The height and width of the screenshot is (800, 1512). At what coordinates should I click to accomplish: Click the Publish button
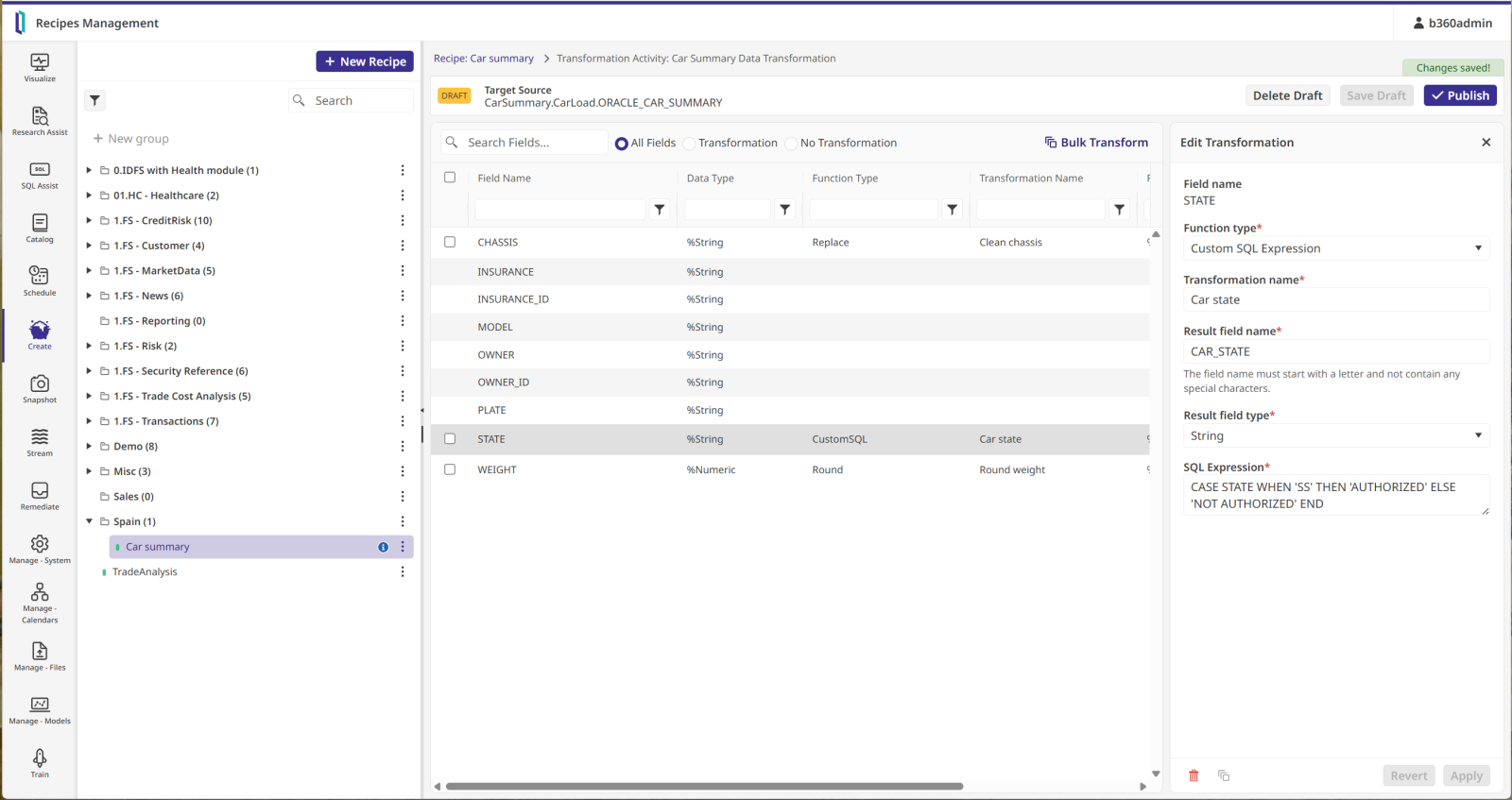pyautogui.click(x=1460, y=95)
